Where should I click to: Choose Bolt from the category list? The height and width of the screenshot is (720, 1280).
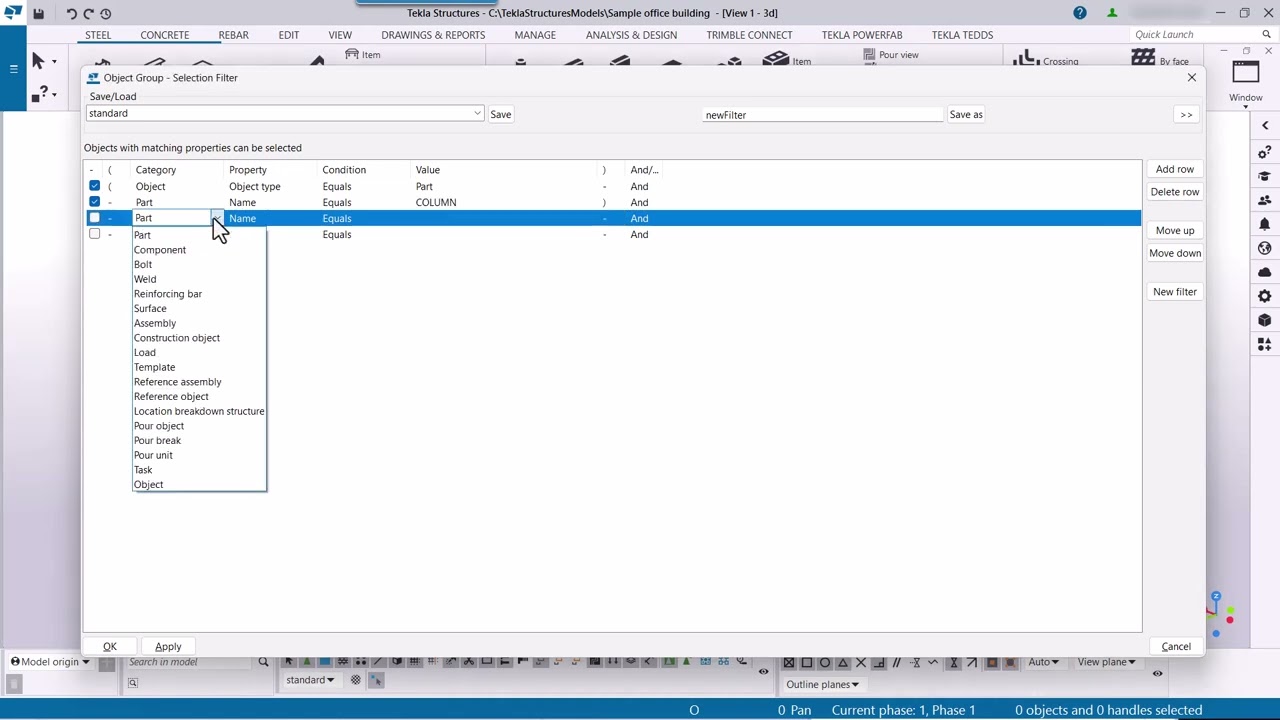(143, 265)
